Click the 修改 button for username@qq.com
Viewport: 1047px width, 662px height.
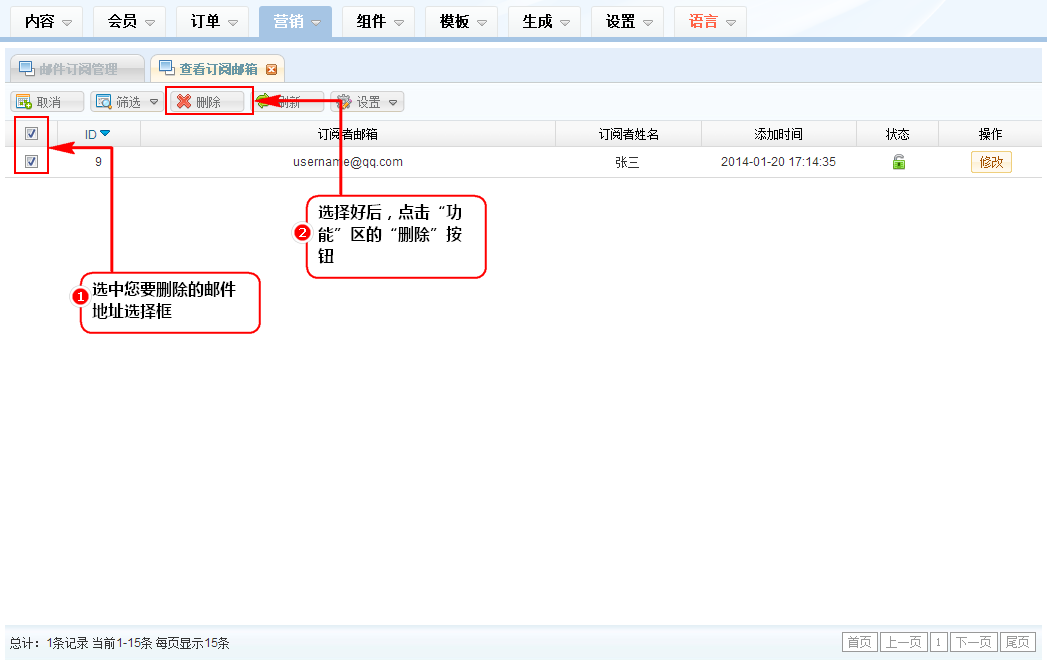990,162
